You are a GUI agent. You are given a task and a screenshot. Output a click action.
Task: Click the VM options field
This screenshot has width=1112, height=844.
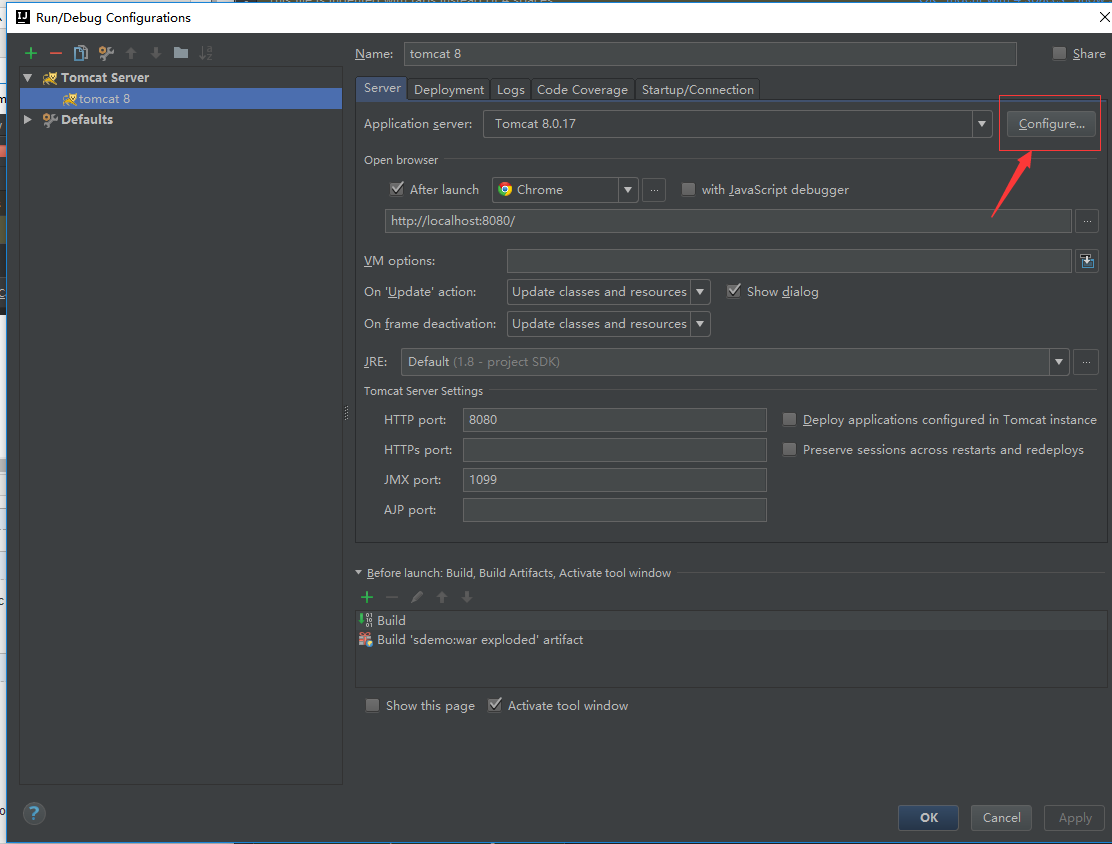click(x=789, y=261)
